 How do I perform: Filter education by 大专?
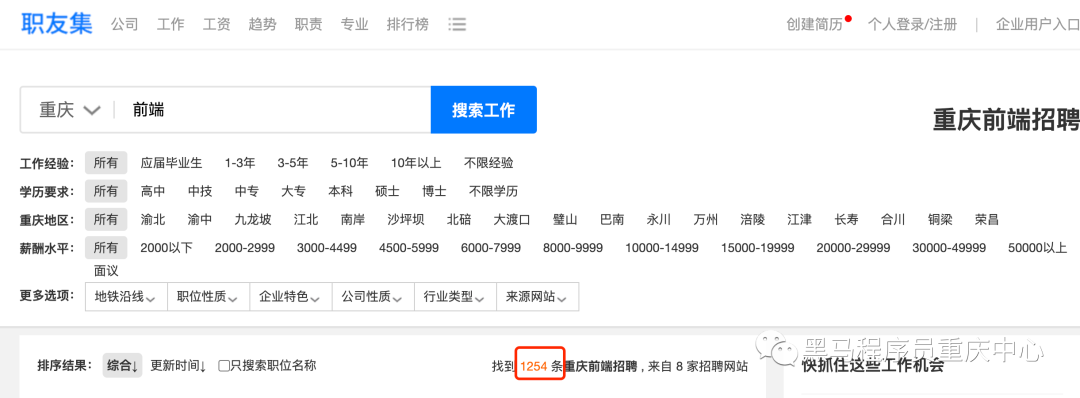click(x=293, y=191)
